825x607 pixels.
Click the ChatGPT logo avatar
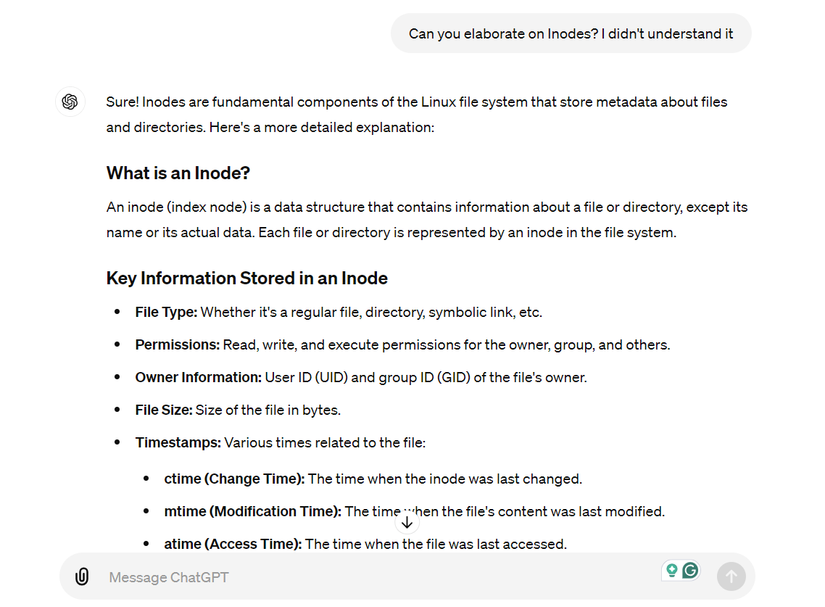pos(70,102)
